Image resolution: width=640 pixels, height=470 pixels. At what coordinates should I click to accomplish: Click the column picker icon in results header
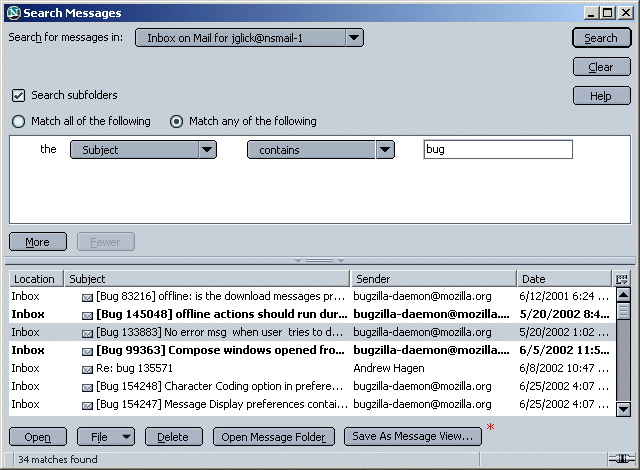coord(623,279)
